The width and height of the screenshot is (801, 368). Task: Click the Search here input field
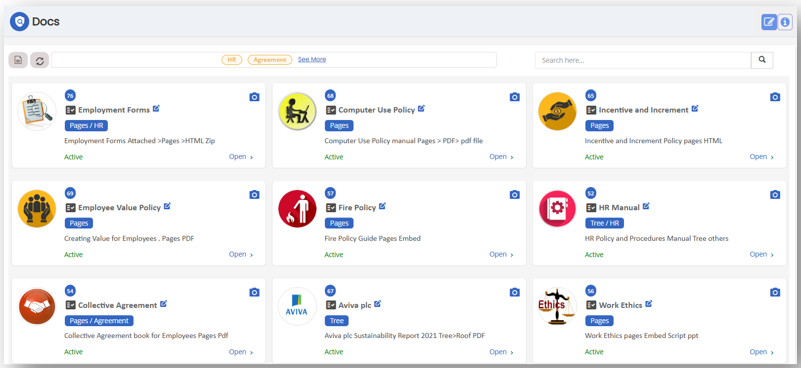click(643, 60)
